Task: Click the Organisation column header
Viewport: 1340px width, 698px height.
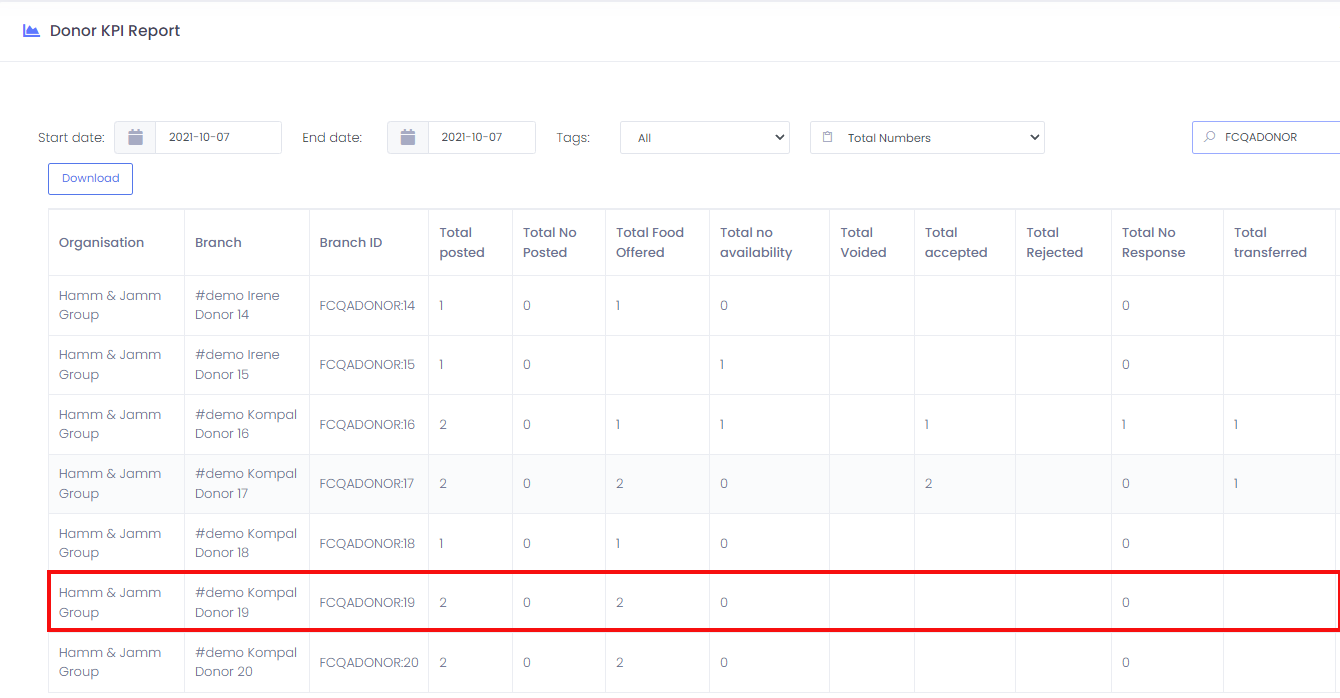Action: (x=101, y=242)
